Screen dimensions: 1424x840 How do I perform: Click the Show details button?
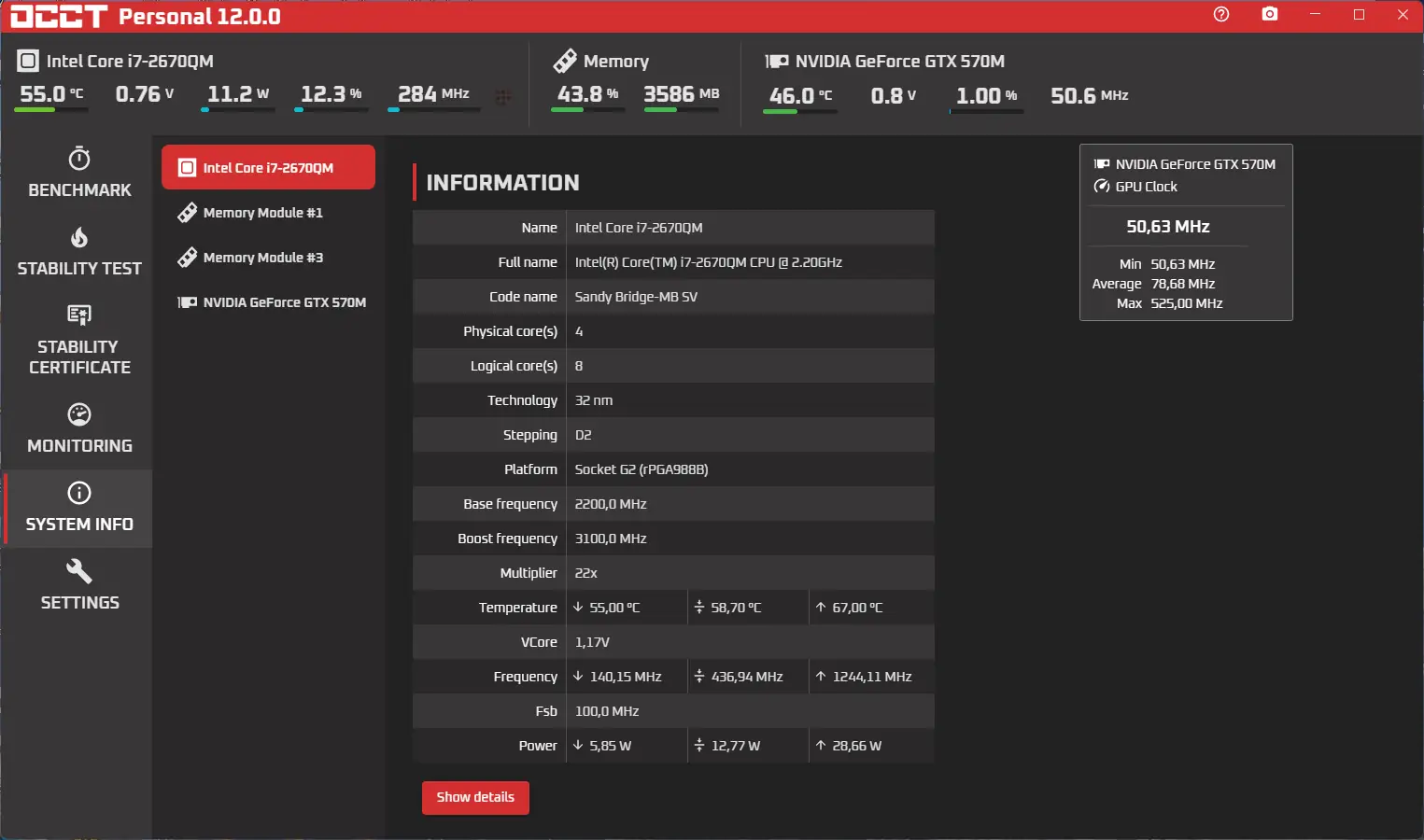coord(475,797)
